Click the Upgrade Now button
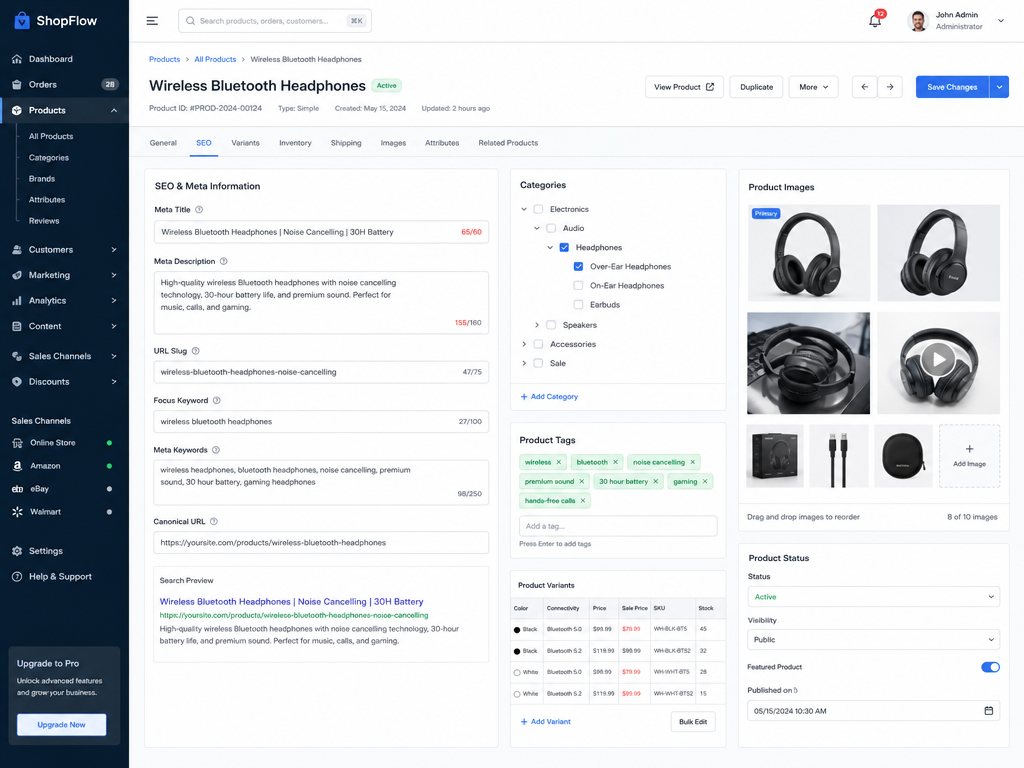Screen dimensions: 1024x768 point(61,724)
